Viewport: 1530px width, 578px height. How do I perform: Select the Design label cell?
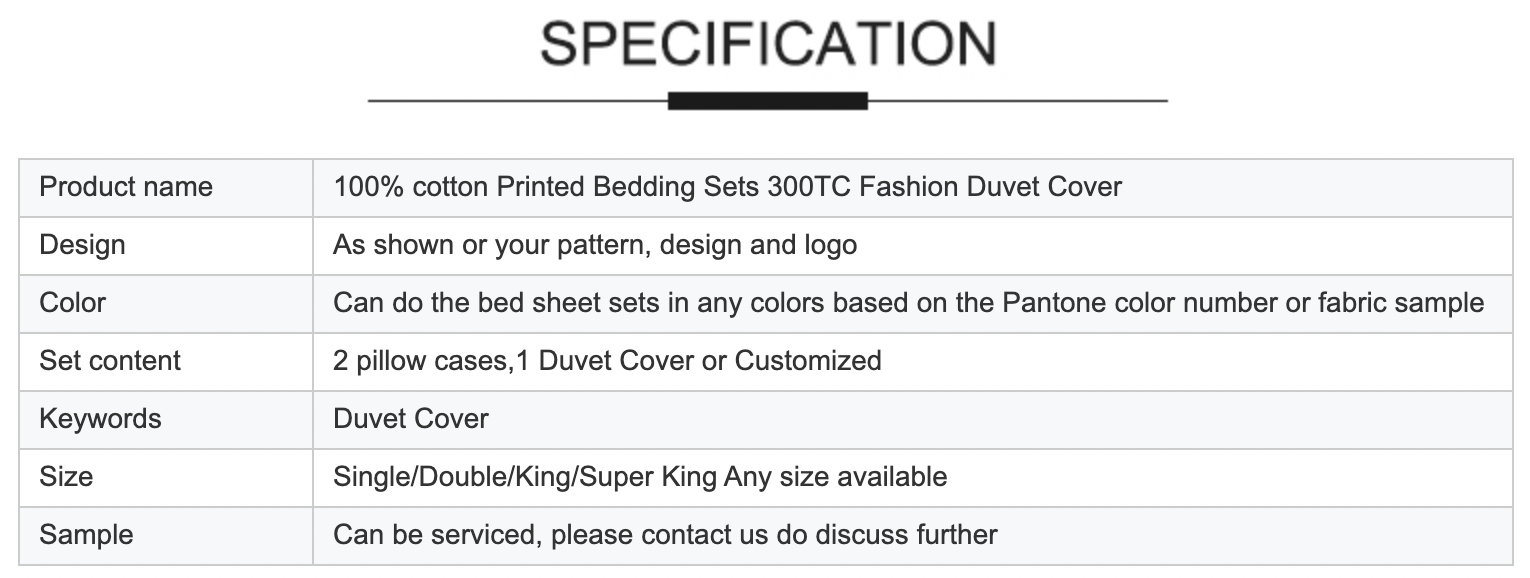[166, 245]
